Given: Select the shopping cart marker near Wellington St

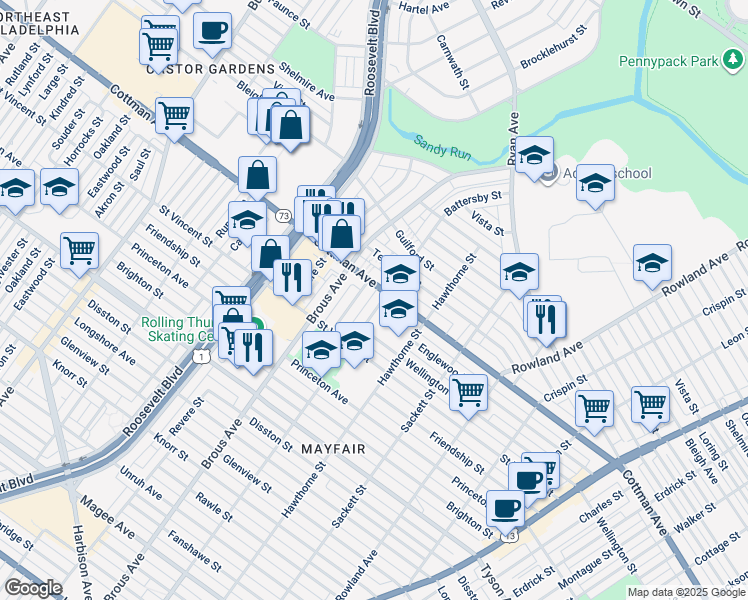Looking at the screenshot, I should pos(468,394).
